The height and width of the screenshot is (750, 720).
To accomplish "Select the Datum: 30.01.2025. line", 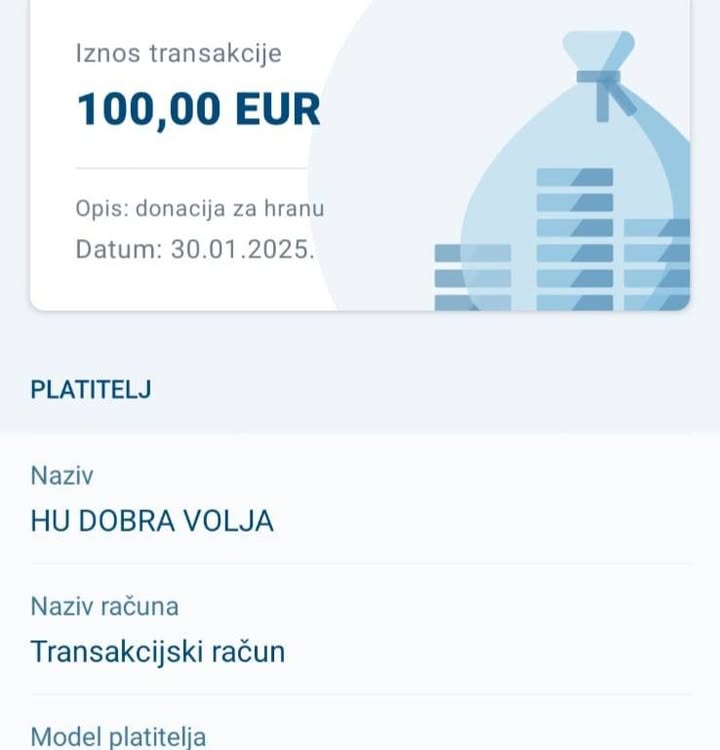I will pos(195,249).
